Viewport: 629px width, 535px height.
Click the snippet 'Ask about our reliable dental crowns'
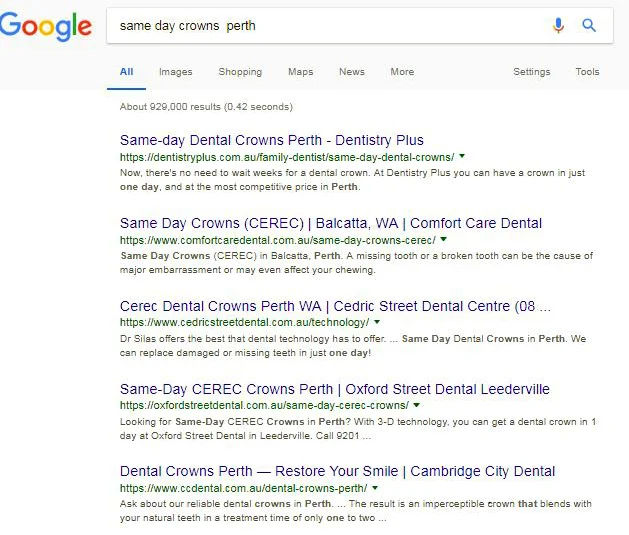click(355, 511)
